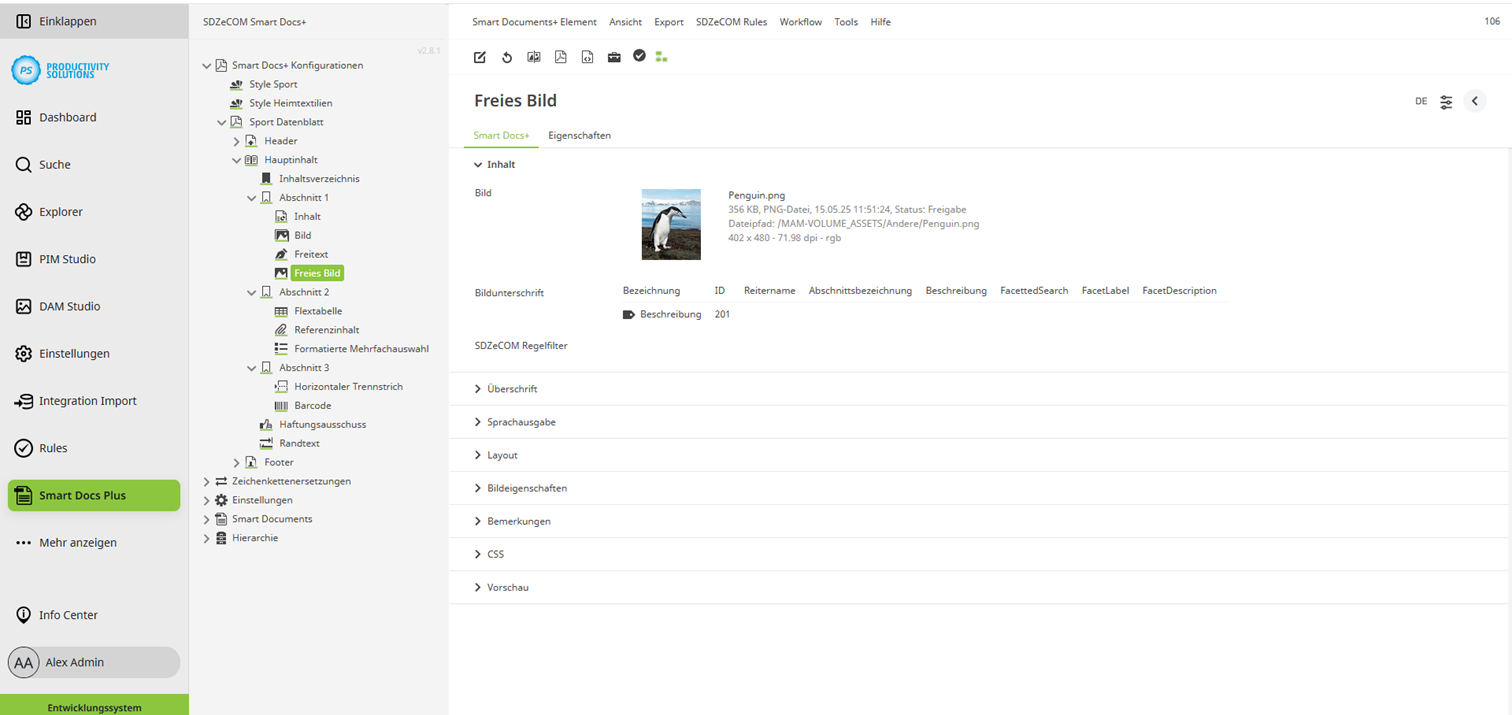
Task: Open the Export menu
Action: tap(668, 21)
